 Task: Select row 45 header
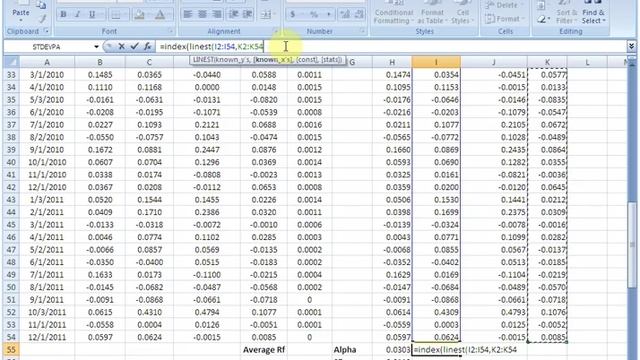pyautogui.click(x=11, y=225)
